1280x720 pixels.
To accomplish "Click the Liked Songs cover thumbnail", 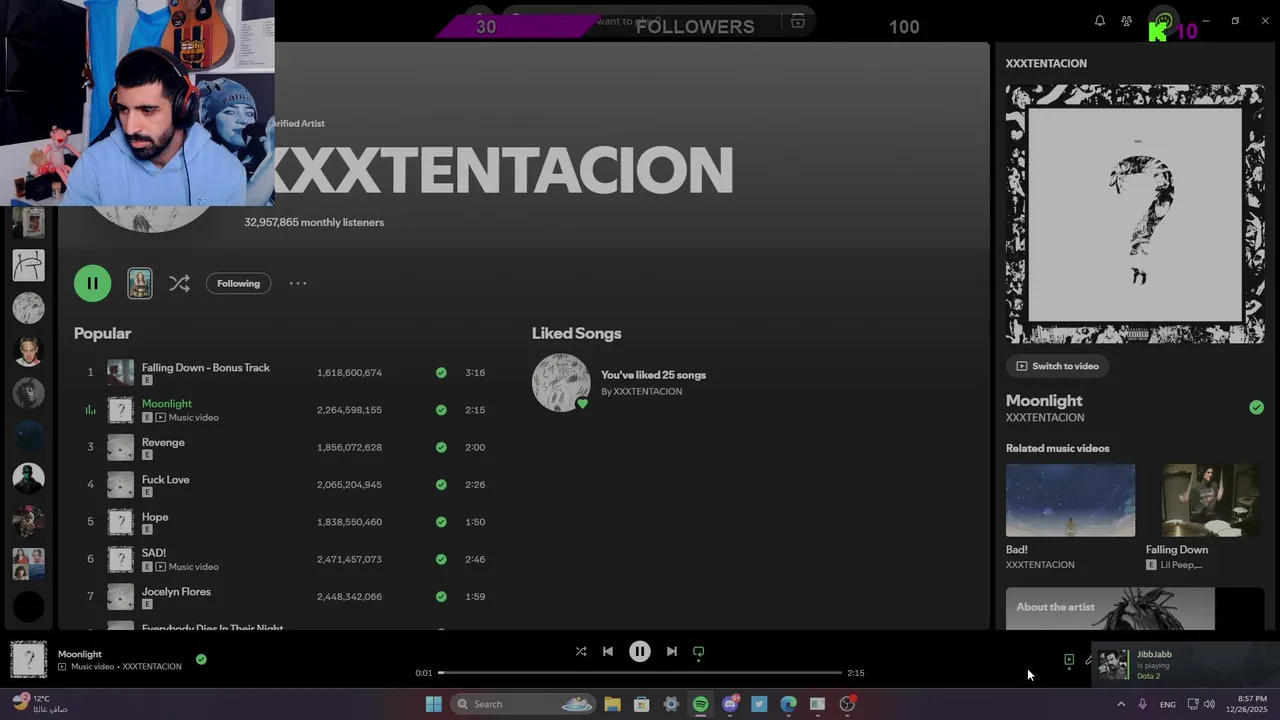I will 561,382.
